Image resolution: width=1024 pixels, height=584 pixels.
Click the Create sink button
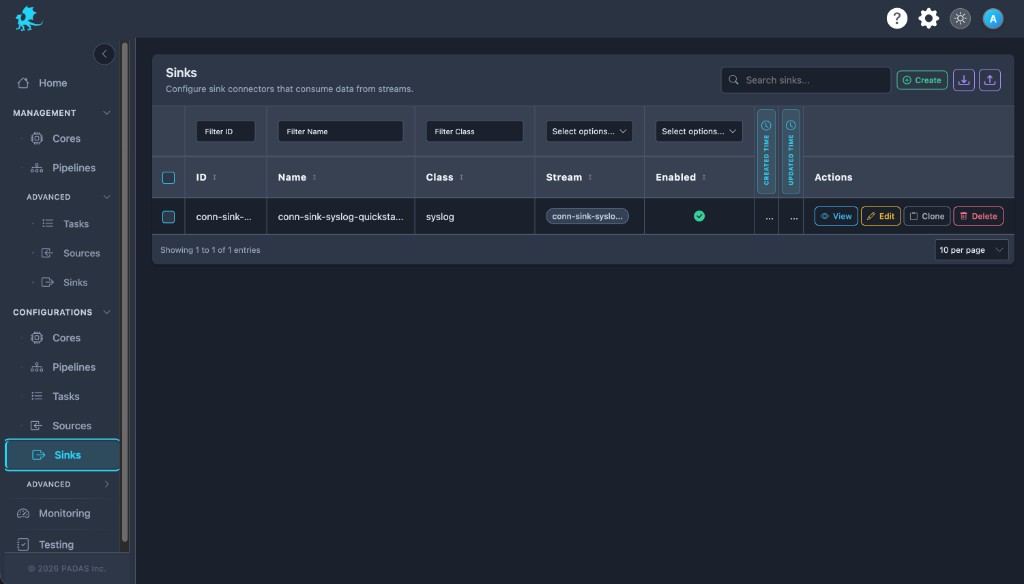click(x=921, y=80)
